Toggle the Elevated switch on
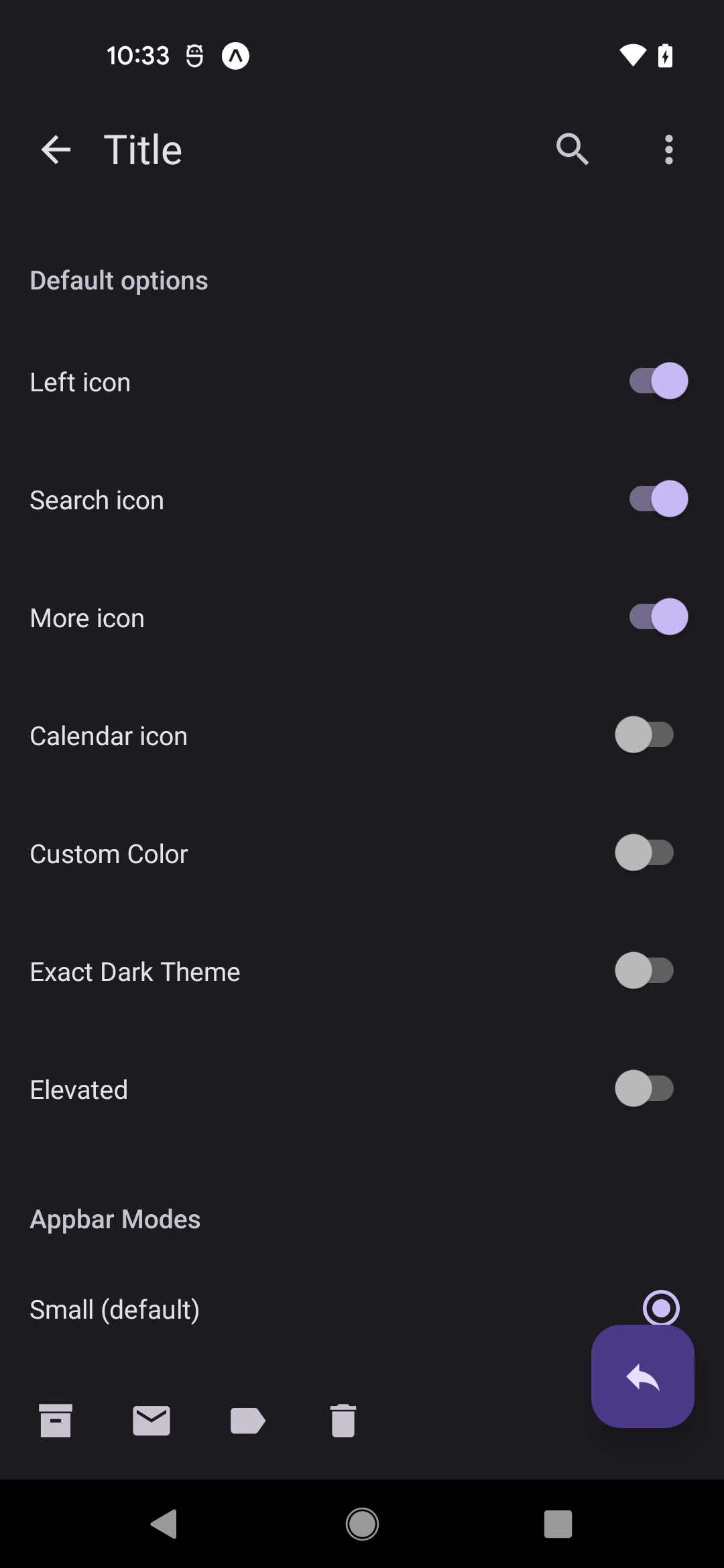Viewport: 724px width, 1568px height. coord(644,1089)
